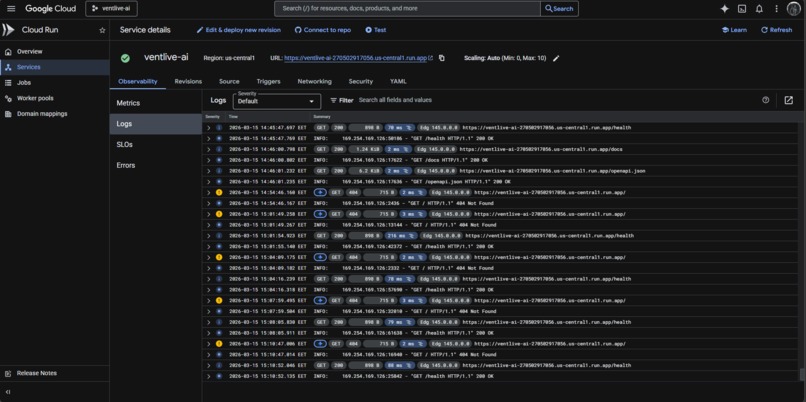Collapse the sidebar using bottom-left arrow icon

coord(8,392)
